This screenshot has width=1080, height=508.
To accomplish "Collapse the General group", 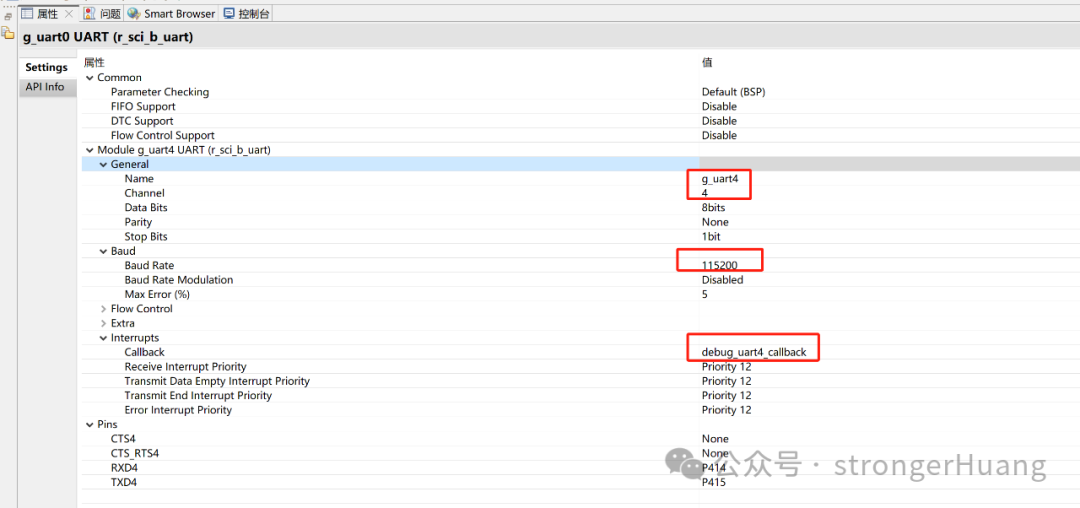I will 103,165.
